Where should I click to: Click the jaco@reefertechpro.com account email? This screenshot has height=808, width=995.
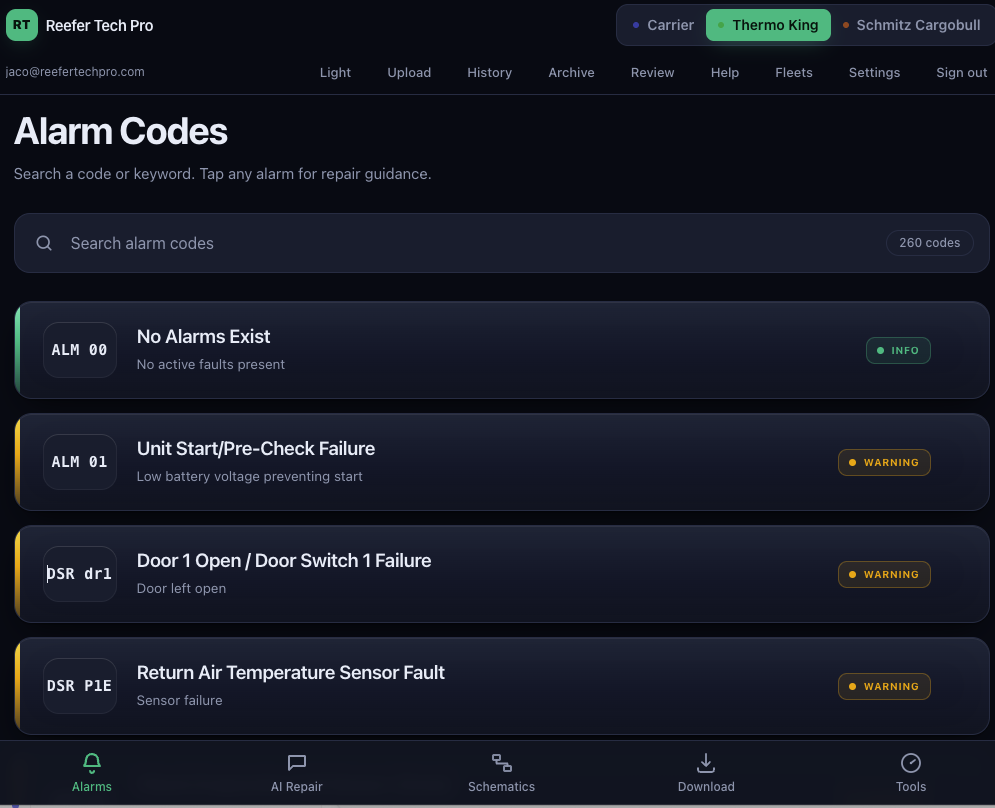[75, 72]
